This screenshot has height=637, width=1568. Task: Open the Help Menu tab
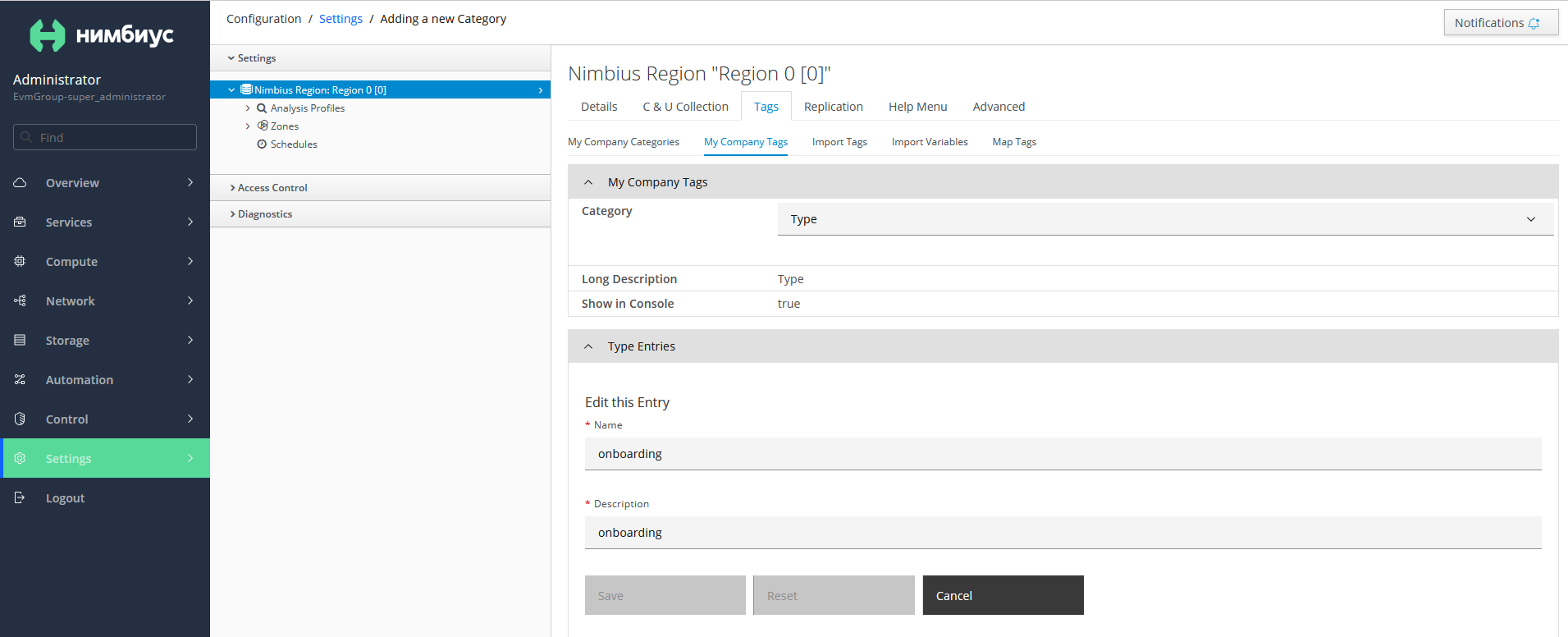tap(918, 107)
